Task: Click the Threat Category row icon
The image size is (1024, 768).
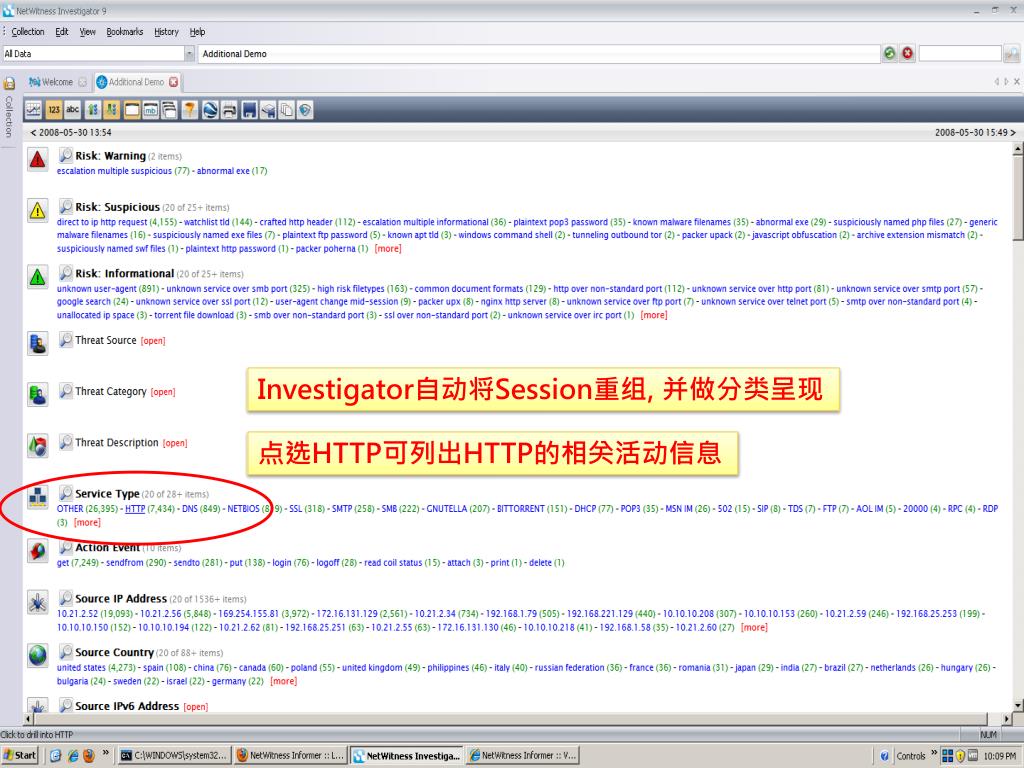Action: click(x=38, y=394)
